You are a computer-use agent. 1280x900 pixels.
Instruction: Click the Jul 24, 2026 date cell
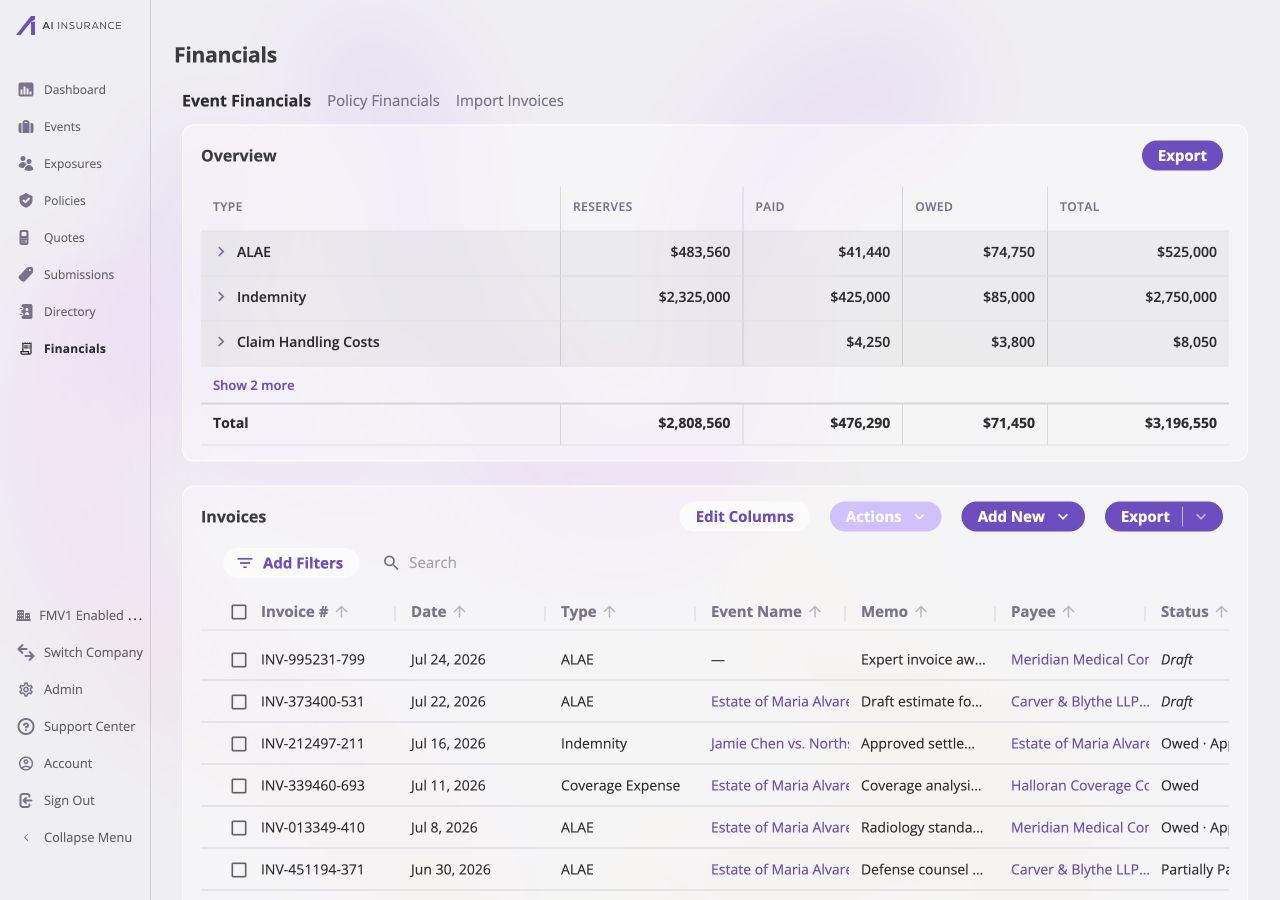pos(448,660)
